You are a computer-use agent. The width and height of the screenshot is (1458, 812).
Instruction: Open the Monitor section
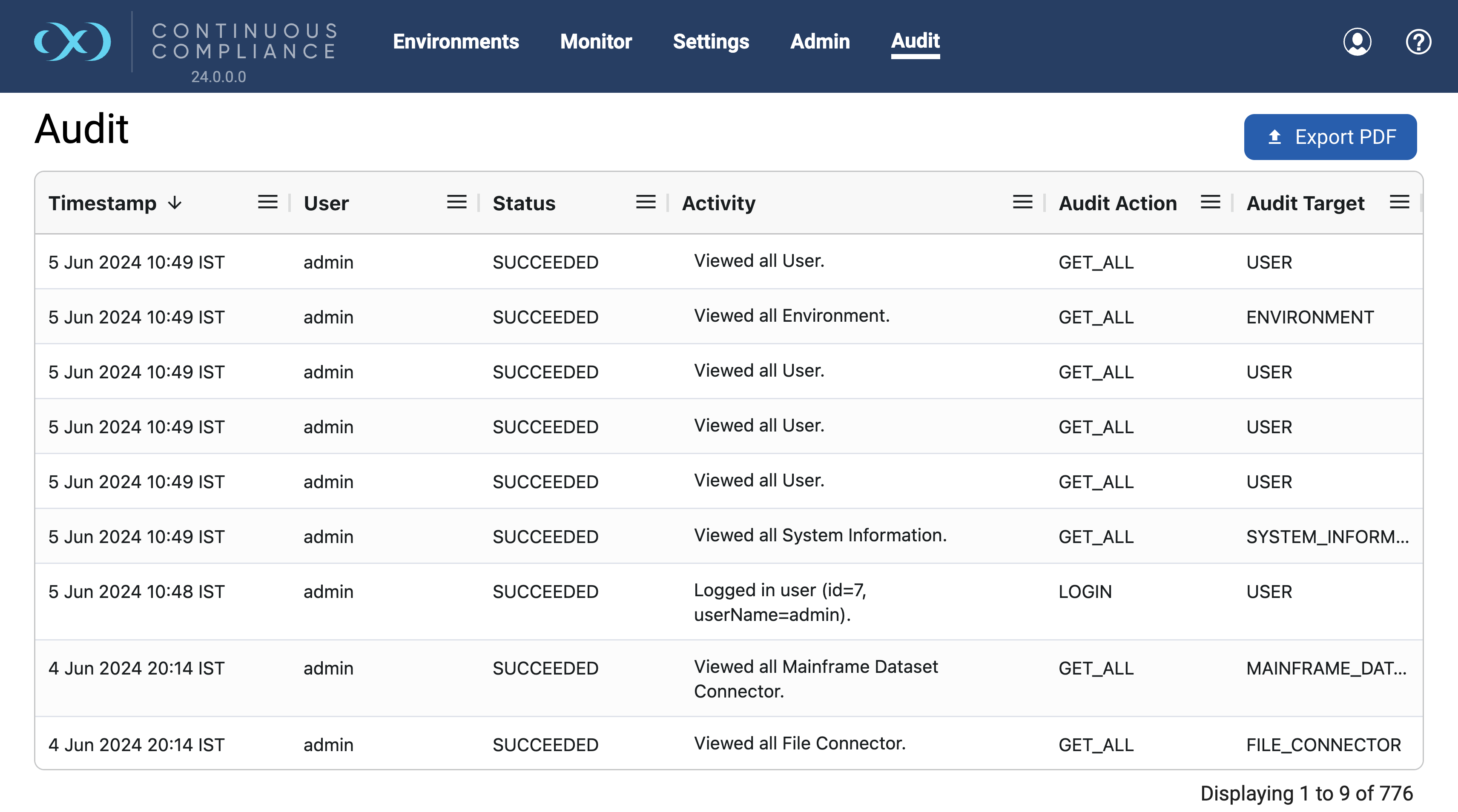595,41
